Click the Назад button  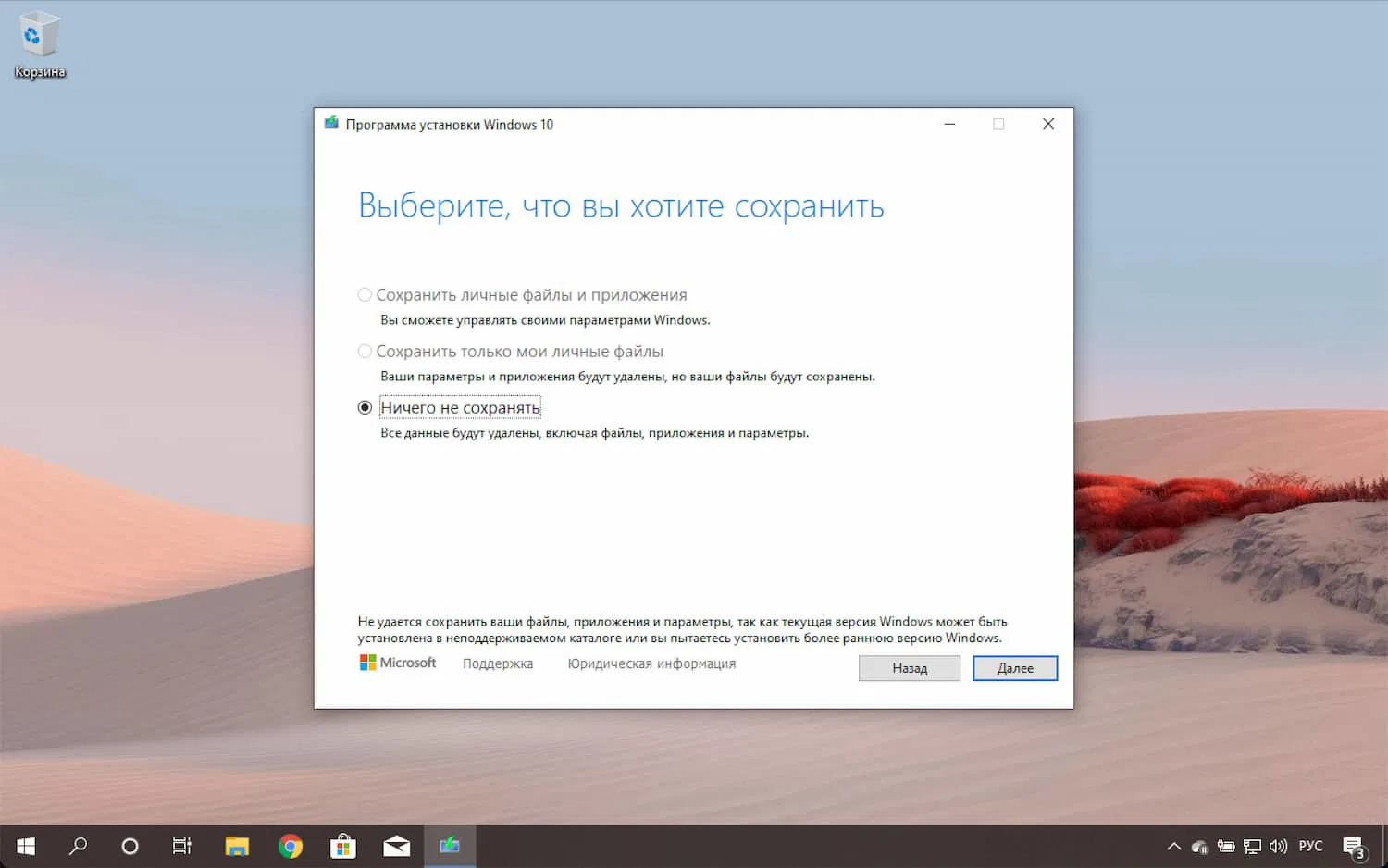click(x=909, y=668)
